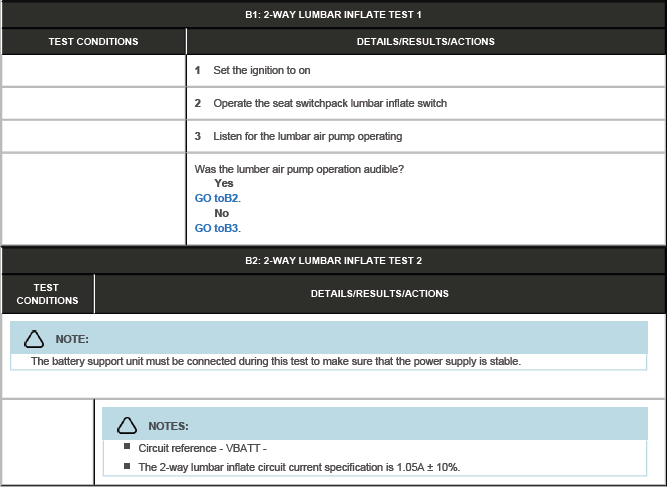Image resolution: width=671 pixels, height=489 pixels.
Task: Click the square bullet before Circuit reference
Action: click(128, 447)
